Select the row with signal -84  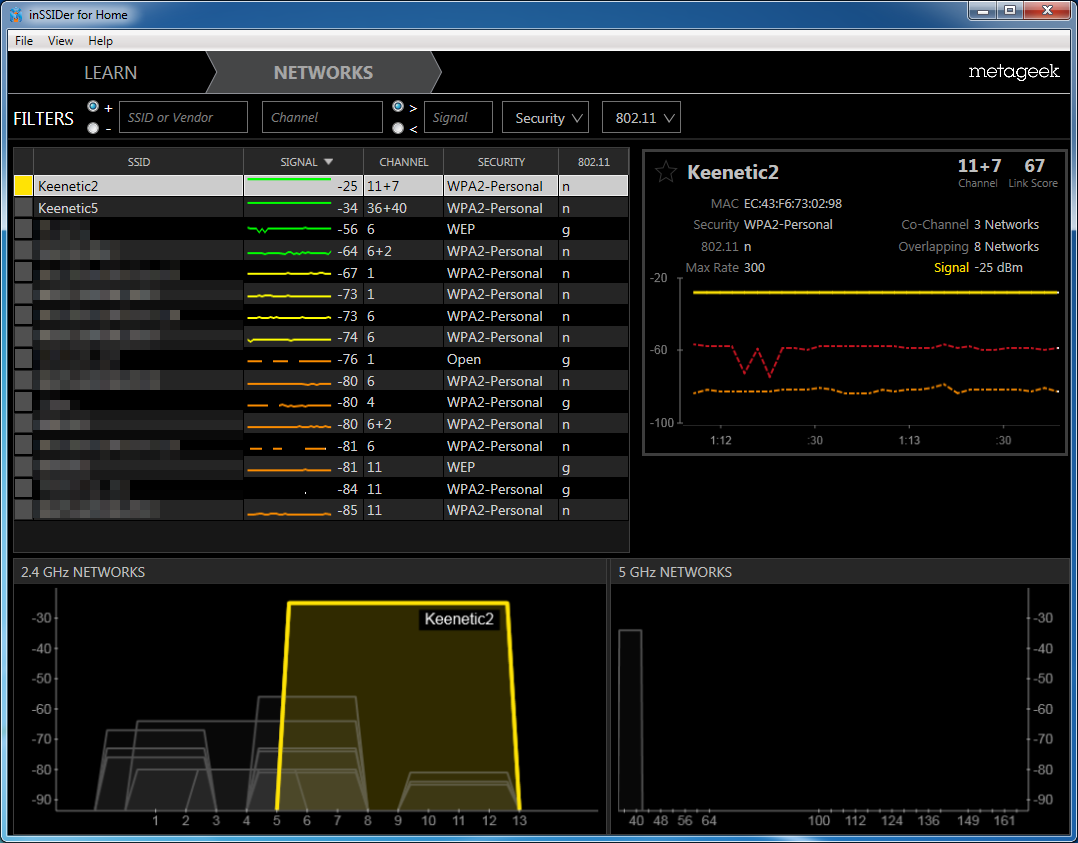coord(321,489)
